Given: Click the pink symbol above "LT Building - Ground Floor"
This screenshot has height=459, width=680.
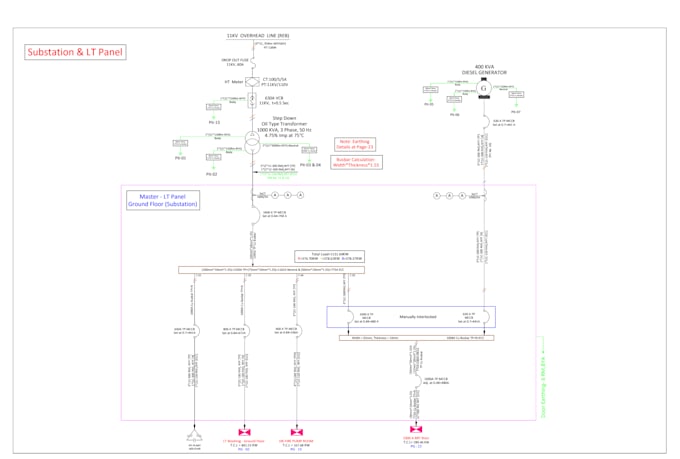Looking at the screenshot, I should 245,432.
